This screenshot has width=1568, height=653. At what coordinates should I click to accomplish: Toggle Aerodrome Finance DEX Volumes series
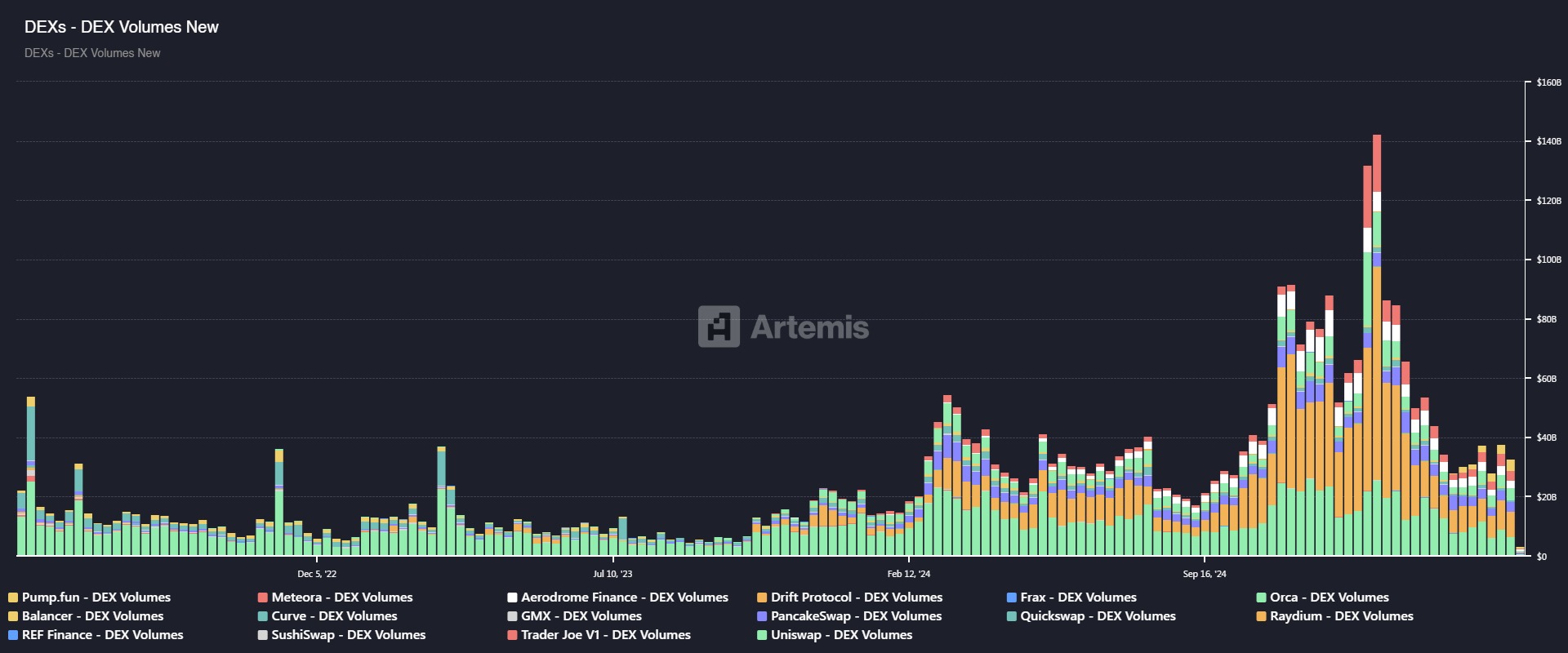point(617,597)
